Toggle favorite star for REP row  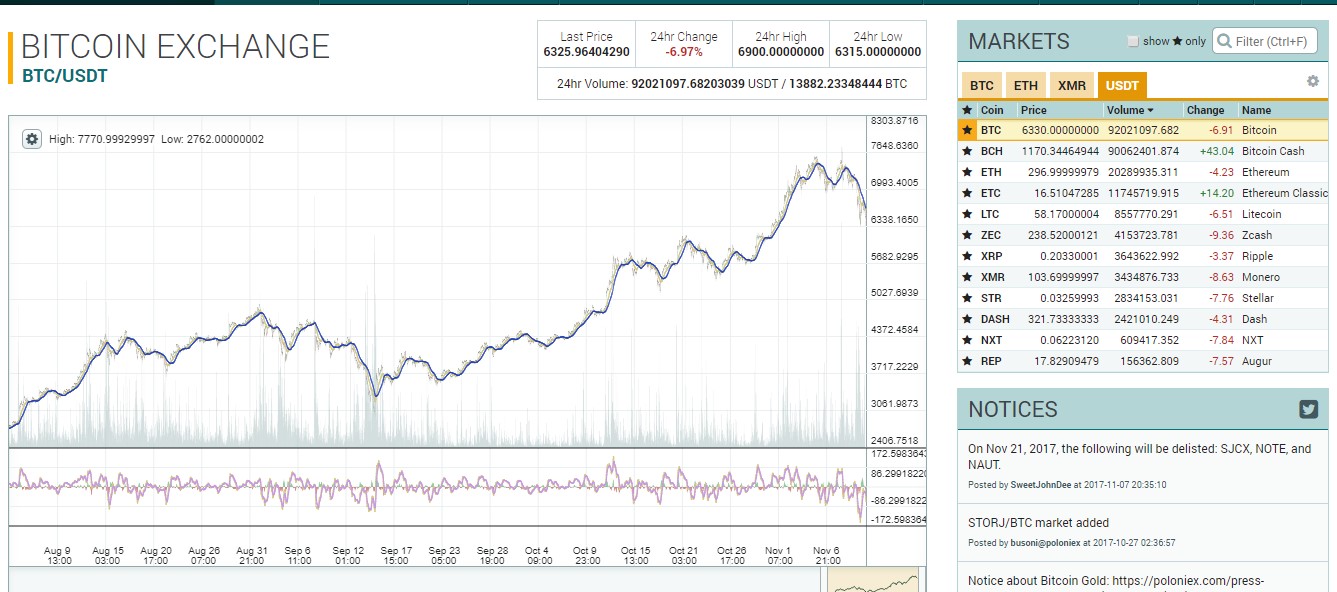pyautogui.click(x=967, y=361)
